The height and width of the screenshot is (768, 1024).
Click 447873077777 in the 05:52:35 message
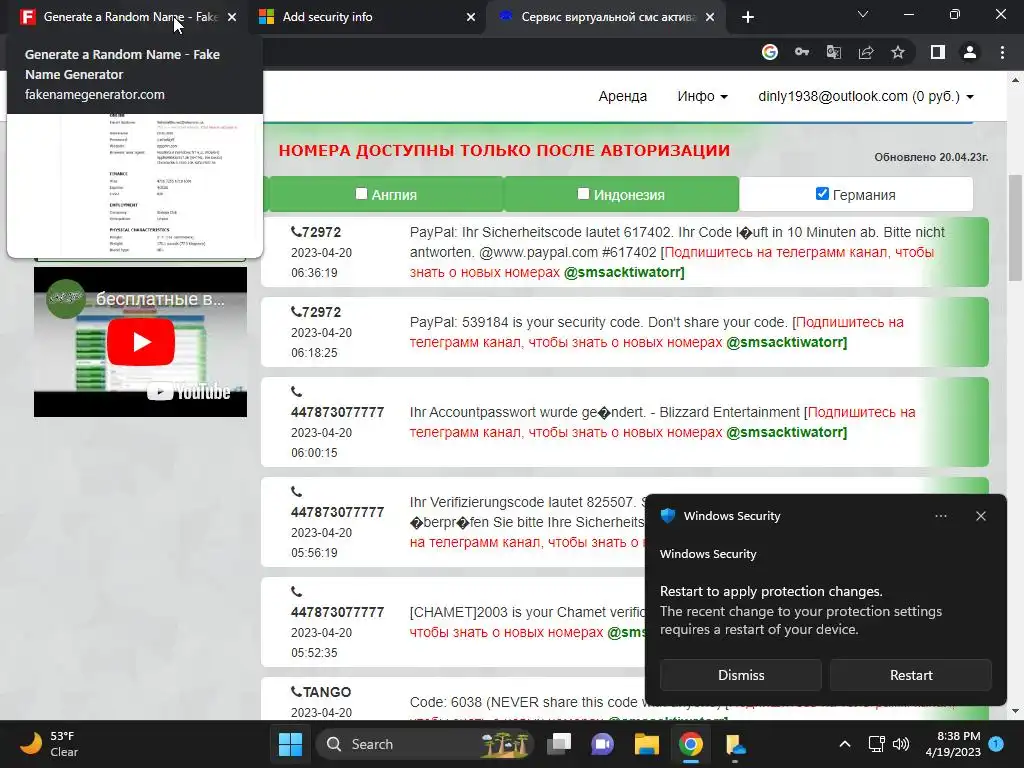(337, 612)
